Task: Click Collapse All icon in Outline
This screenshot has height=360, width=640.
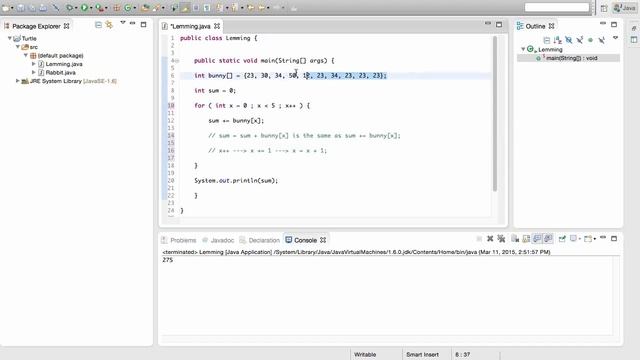Action: click(547, 40)
